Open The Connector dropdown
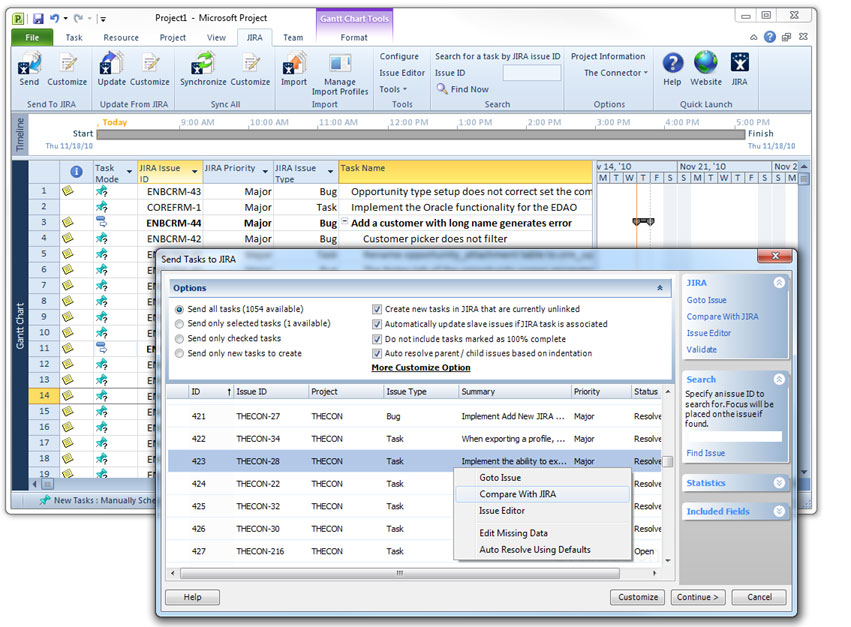 tap(616, 73)
